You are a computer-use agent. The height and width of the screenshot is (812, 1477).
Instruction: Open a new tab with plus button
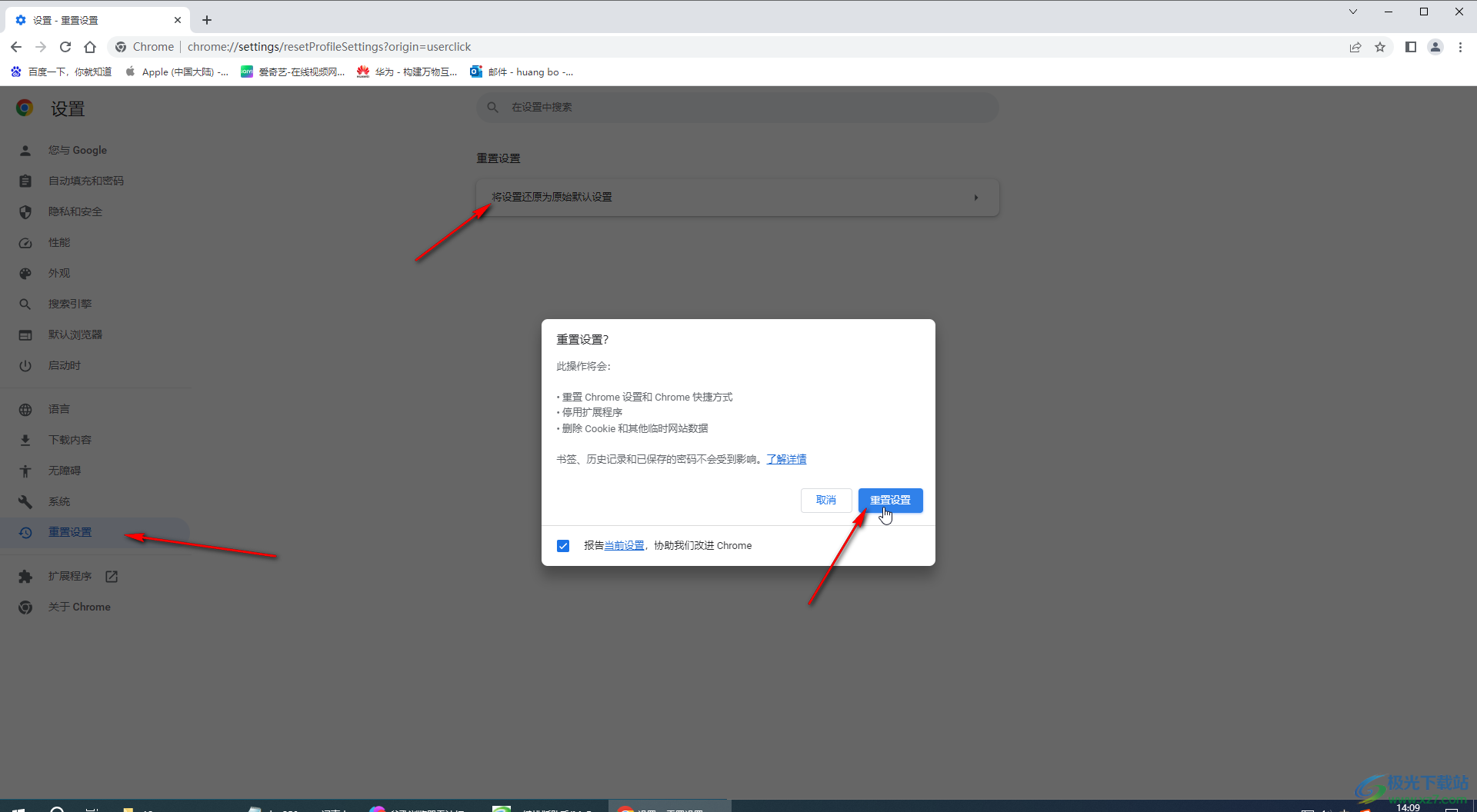207,20
